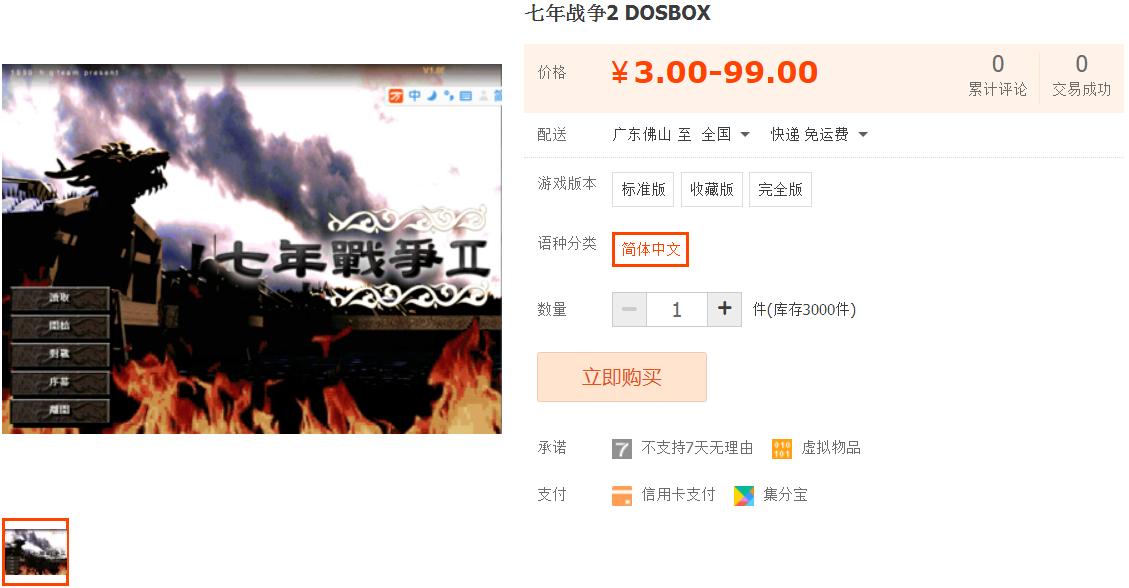Image resolution: width=1129 pixels, height=588 pixels.
Task: Expand the 快递 免运费 shipping dropdown
Action: [x=819, y=135]
